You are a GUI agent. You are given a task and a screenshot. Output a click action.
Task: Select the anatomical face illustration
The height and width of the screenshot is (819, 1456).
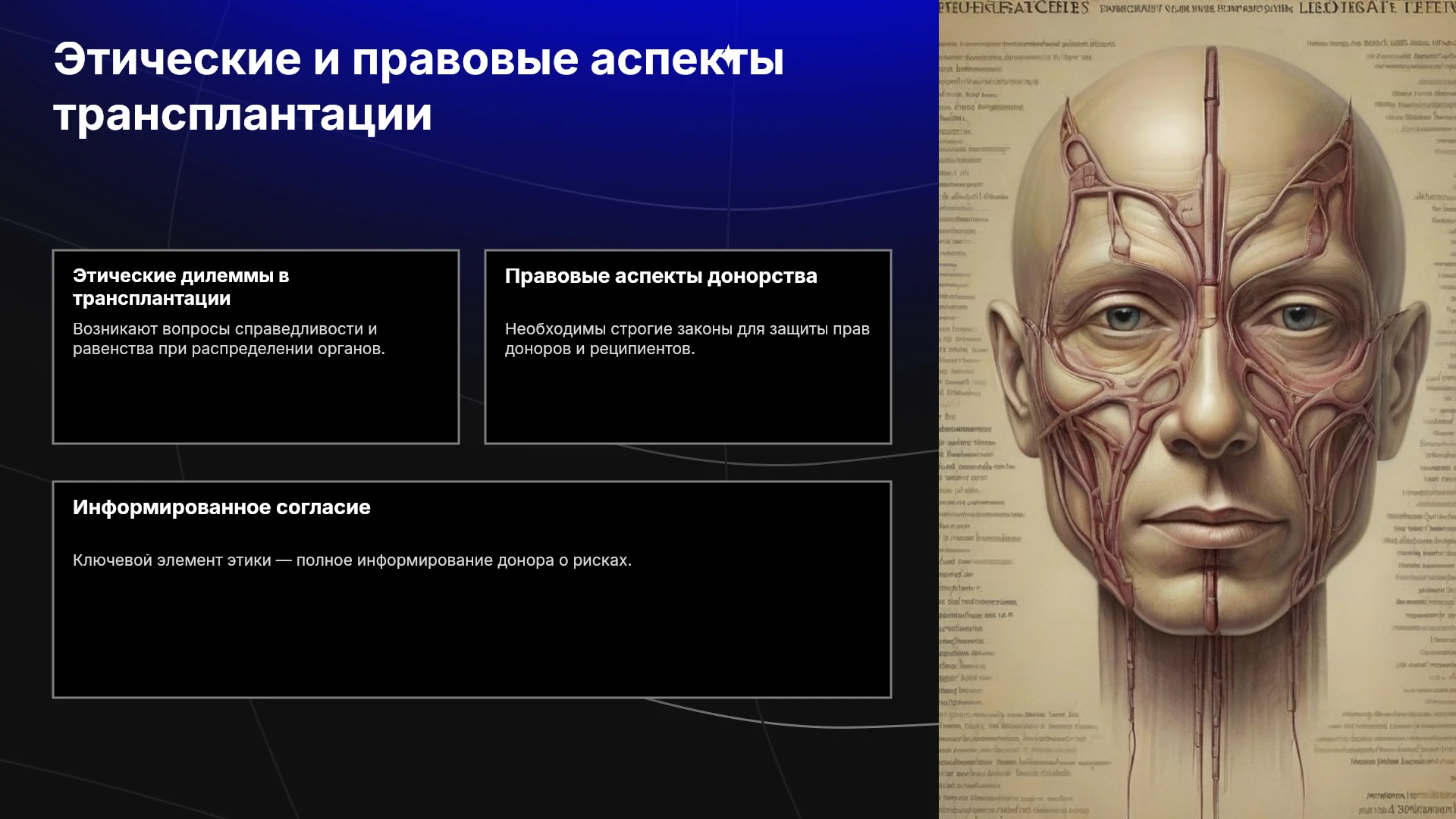1197,409
